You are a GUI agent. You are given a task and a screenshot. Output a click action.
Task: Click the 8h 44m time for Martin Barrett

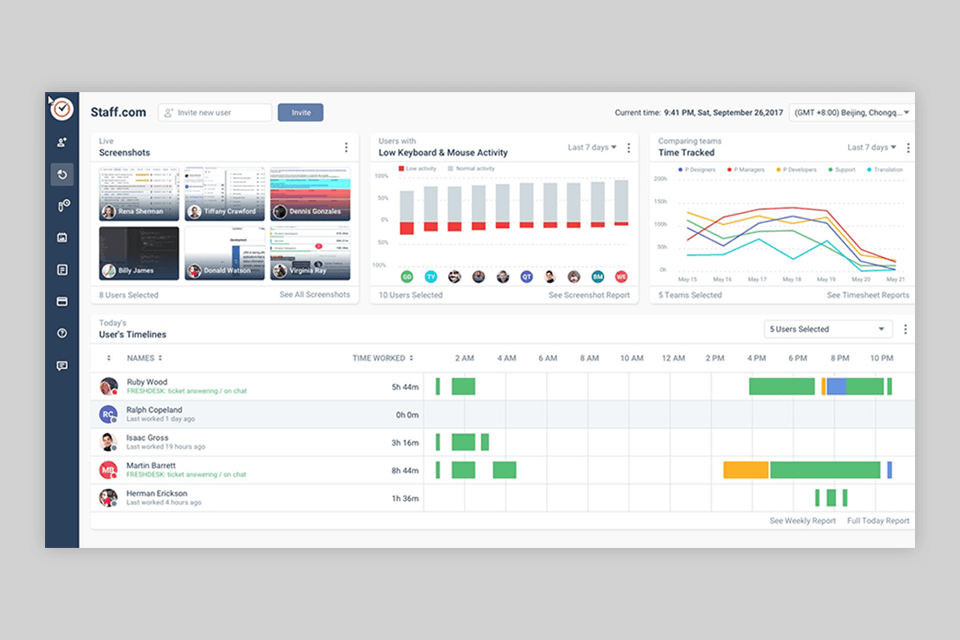pyautogui.click(x=405, y=470)
